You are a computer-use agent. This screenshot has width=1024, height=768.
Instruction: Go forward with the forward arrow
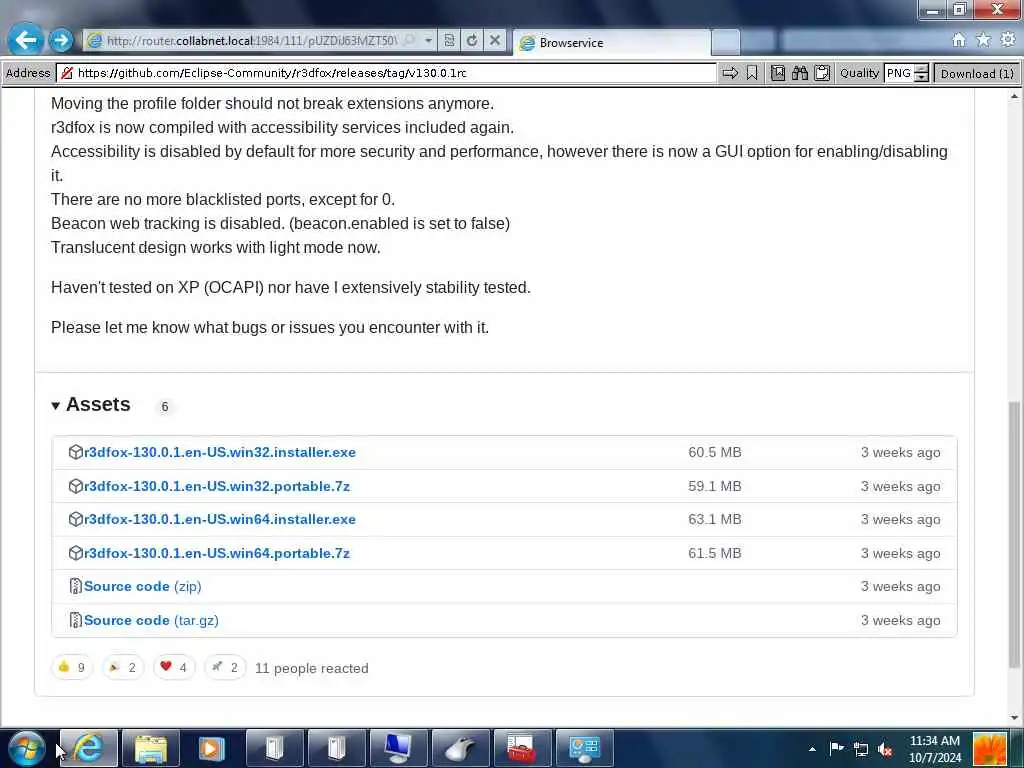(x=61, y=40)
